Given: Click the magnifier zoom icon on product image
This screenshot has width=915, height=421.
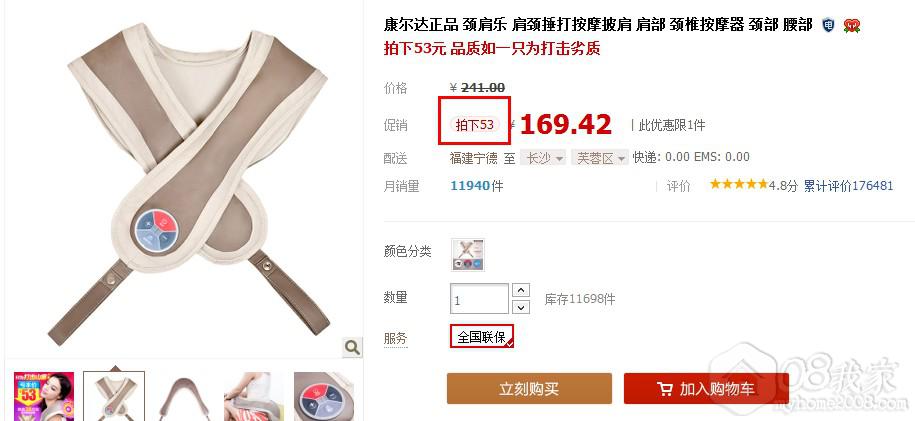Looking at the screenshot, I should [x=352, y=347].
